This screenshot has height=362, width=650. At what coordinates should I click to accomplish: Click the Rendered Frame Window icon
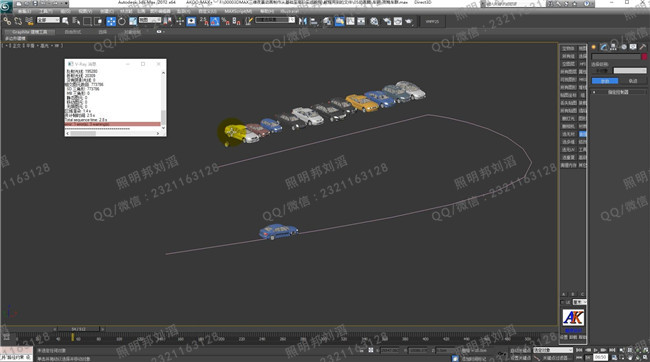coord(398,21)
